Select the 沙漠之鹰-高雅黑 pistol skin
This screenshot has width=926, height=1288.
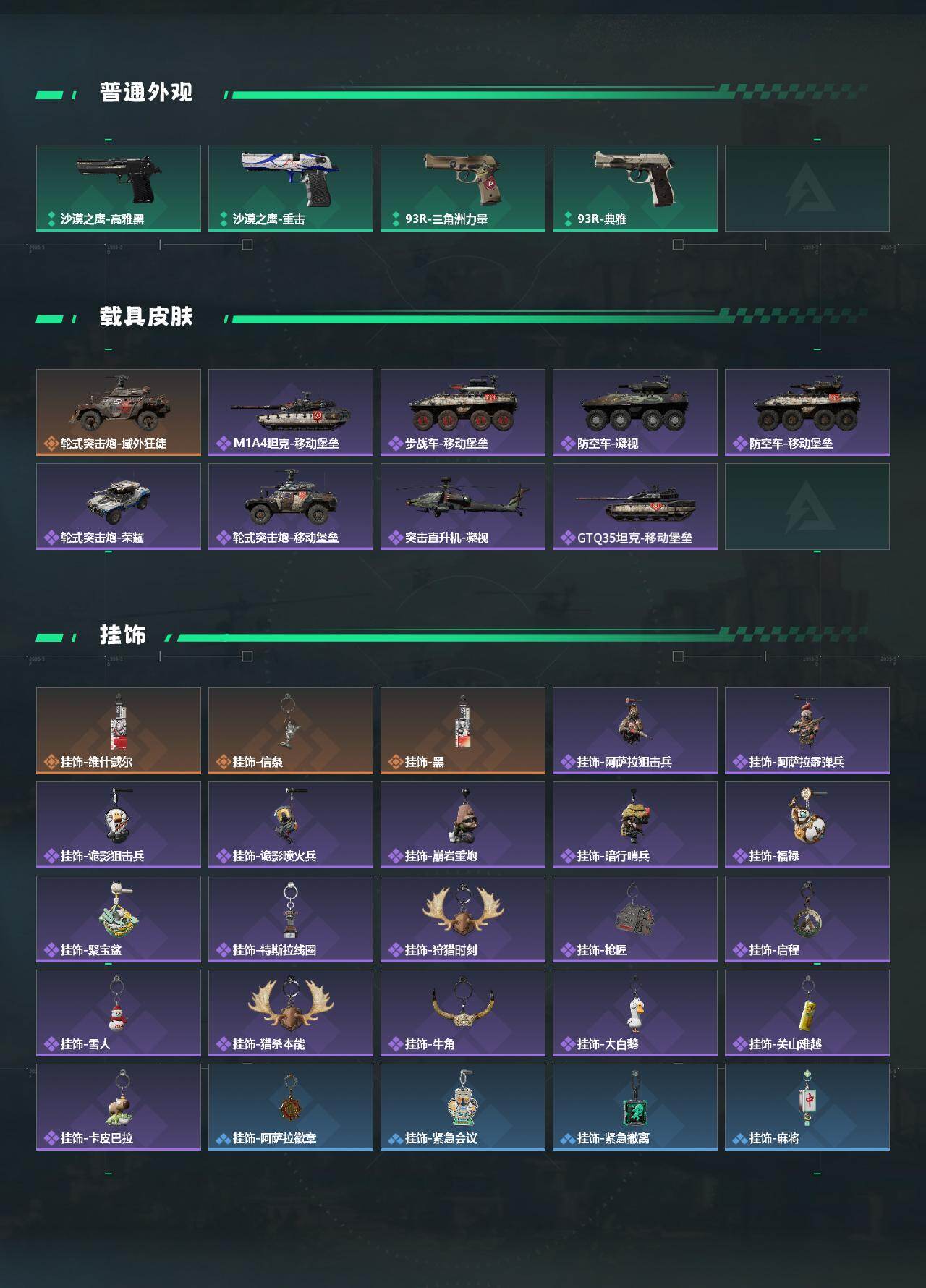119,188
